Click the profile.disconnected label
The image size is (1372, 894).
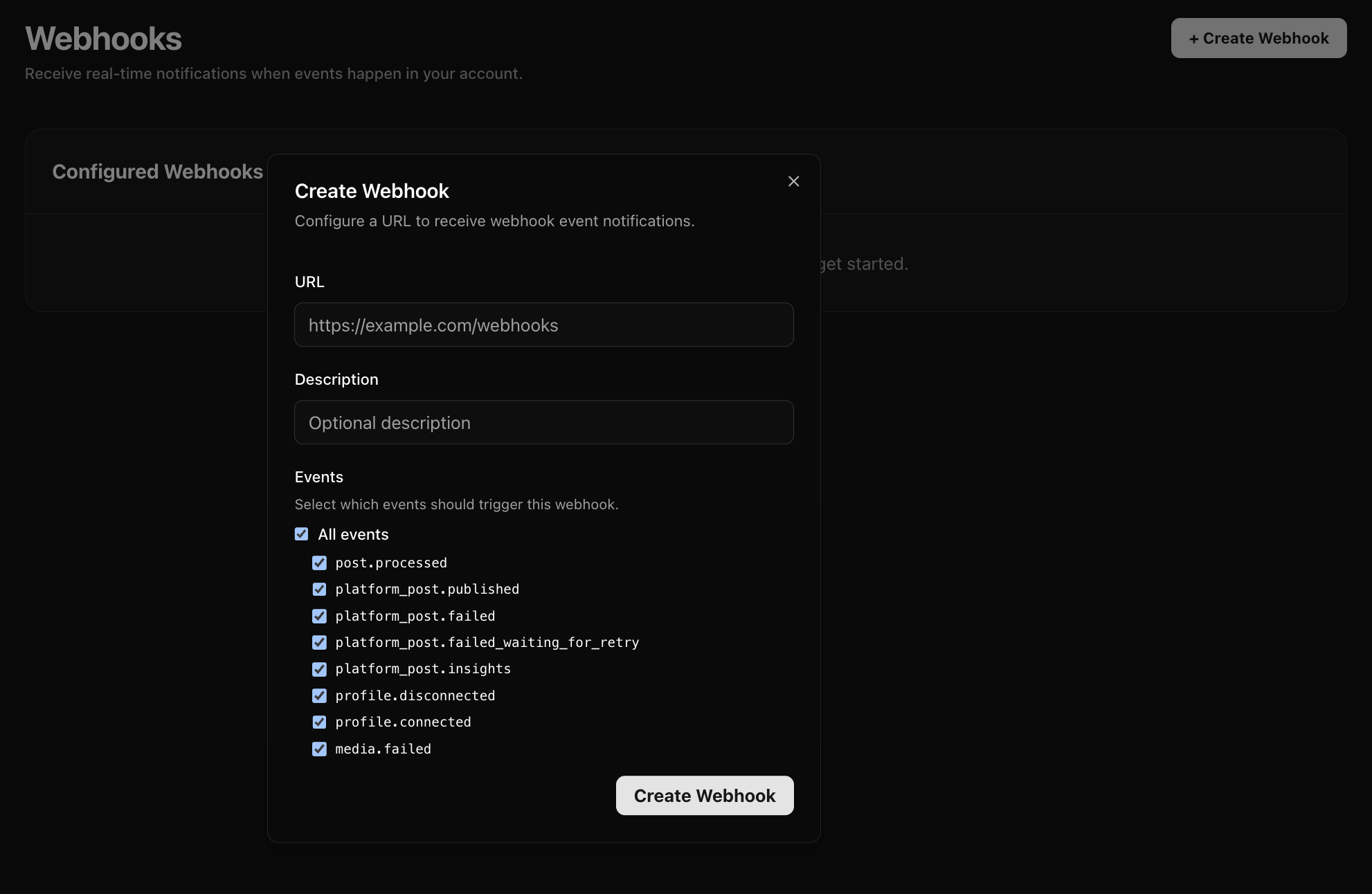415,696
